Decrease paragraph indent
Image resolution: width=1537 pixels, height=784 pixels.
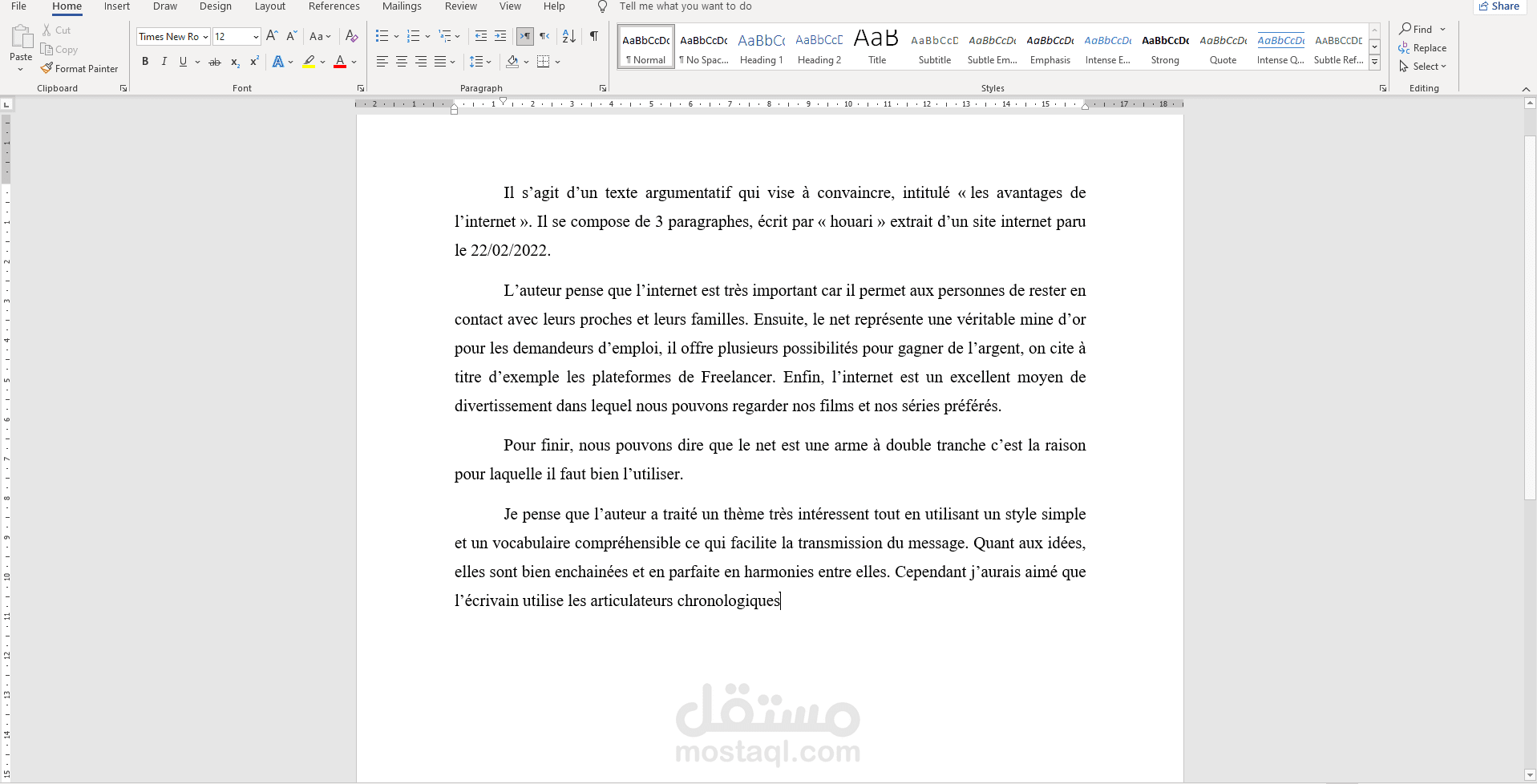pos(481,36)
